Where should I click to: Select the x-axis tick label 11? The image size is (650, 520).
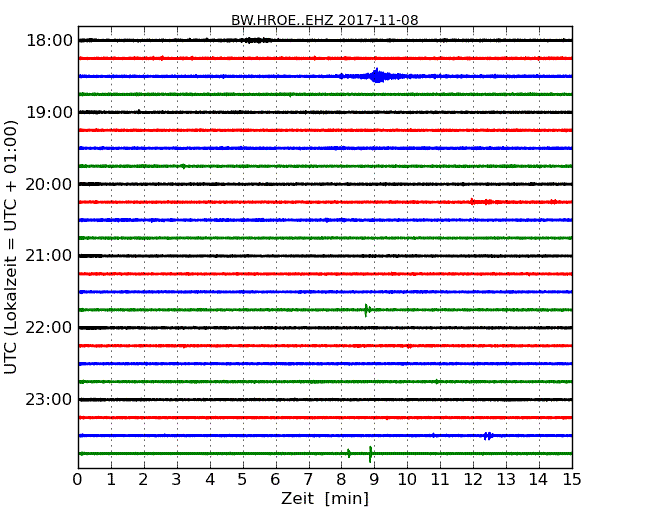pyautogui.click(x=440, y=480)
